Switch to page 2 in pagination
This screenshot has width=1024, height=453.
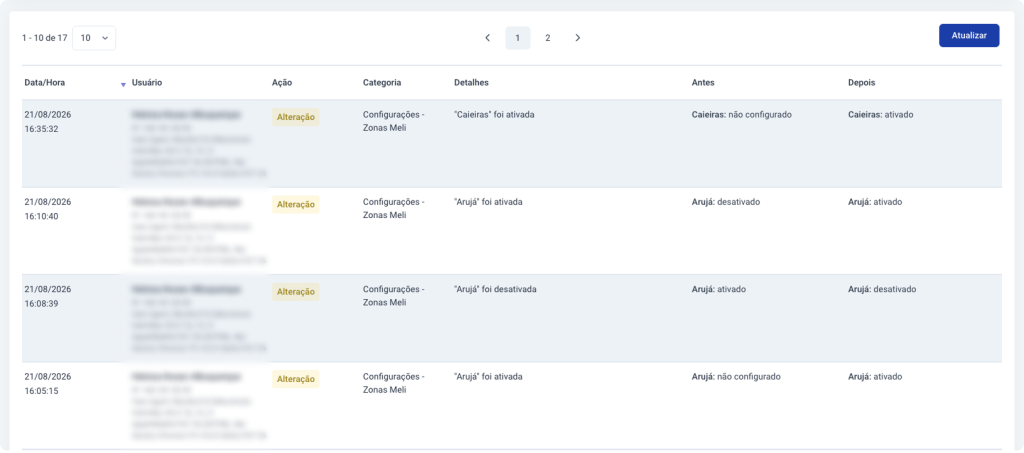point(548,38)
